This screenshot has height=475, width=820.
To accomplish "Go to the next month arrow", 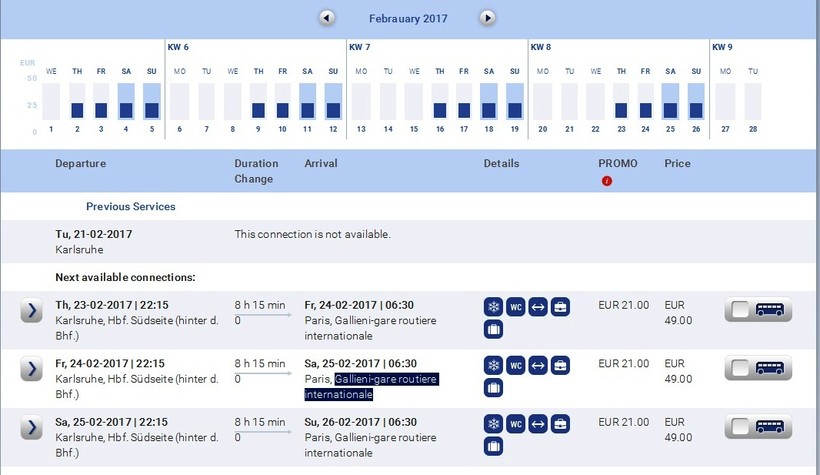I will pyautogui.click(x=487, y=18).
